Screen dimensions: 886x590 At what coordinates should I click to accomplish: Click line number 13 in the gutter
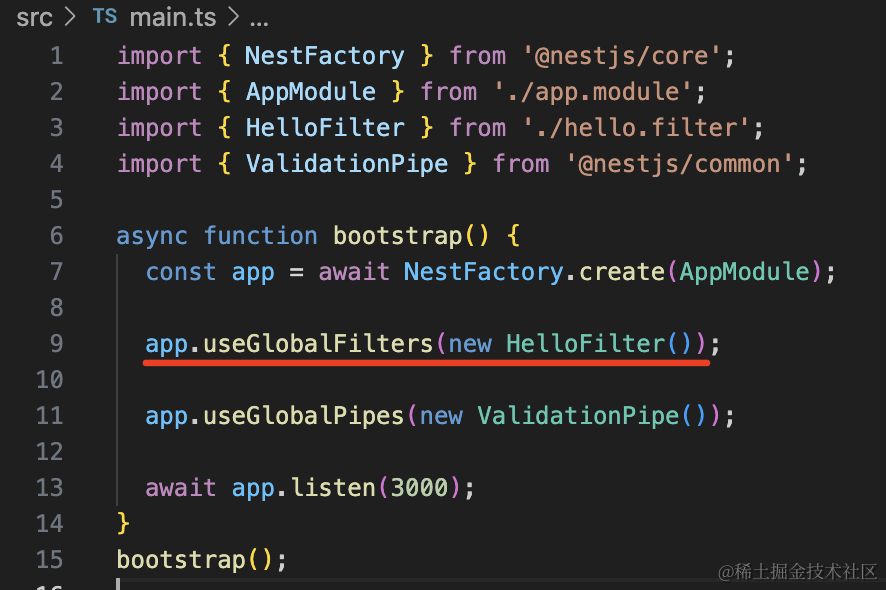click(48, 488)
